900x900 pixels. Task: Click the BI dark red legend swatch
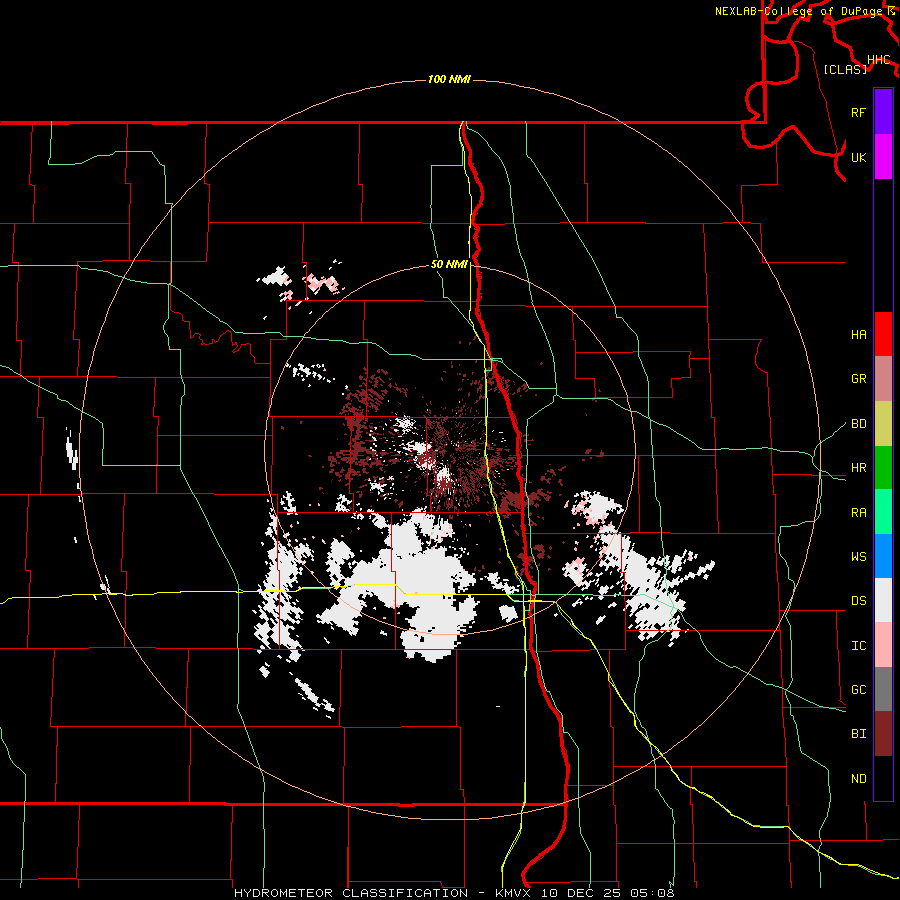click(x=883, y=734)
